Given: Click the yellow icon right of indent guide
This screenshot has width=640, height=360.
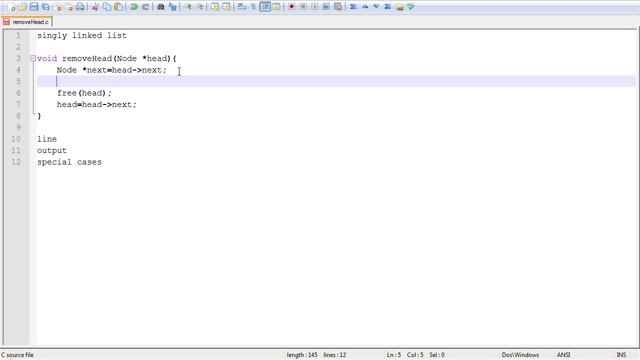Looking at the screenshot, I should [277, 7].
